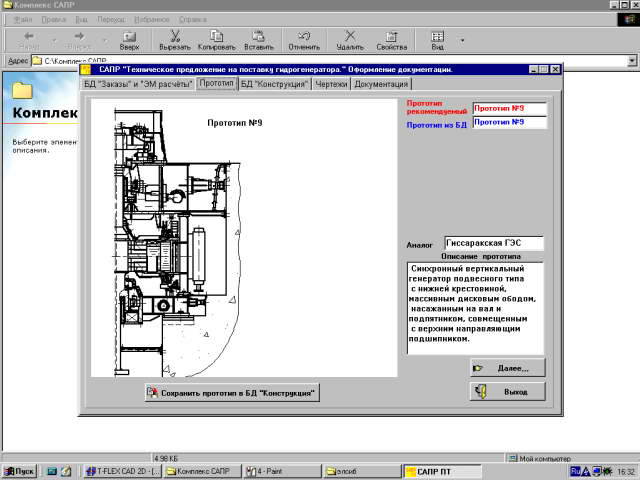
Task: Click the system tray clock 16:32
Action: pyautogui.click(x=626, y=471)
